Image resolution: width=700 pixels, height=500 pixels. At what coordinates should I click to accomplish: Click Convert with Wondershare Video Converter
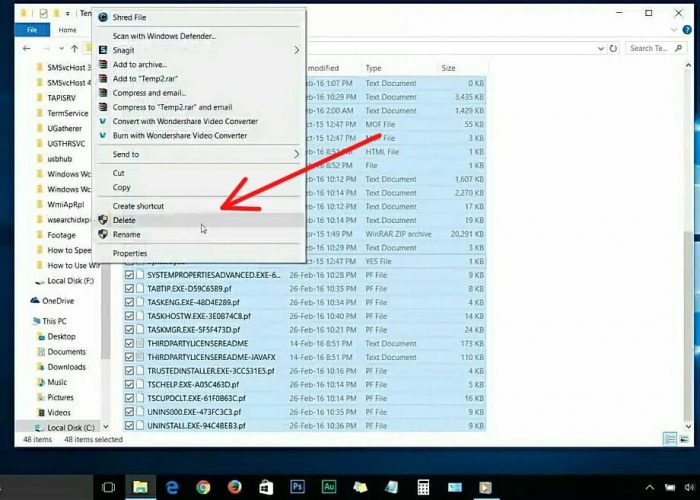(200, 121)
